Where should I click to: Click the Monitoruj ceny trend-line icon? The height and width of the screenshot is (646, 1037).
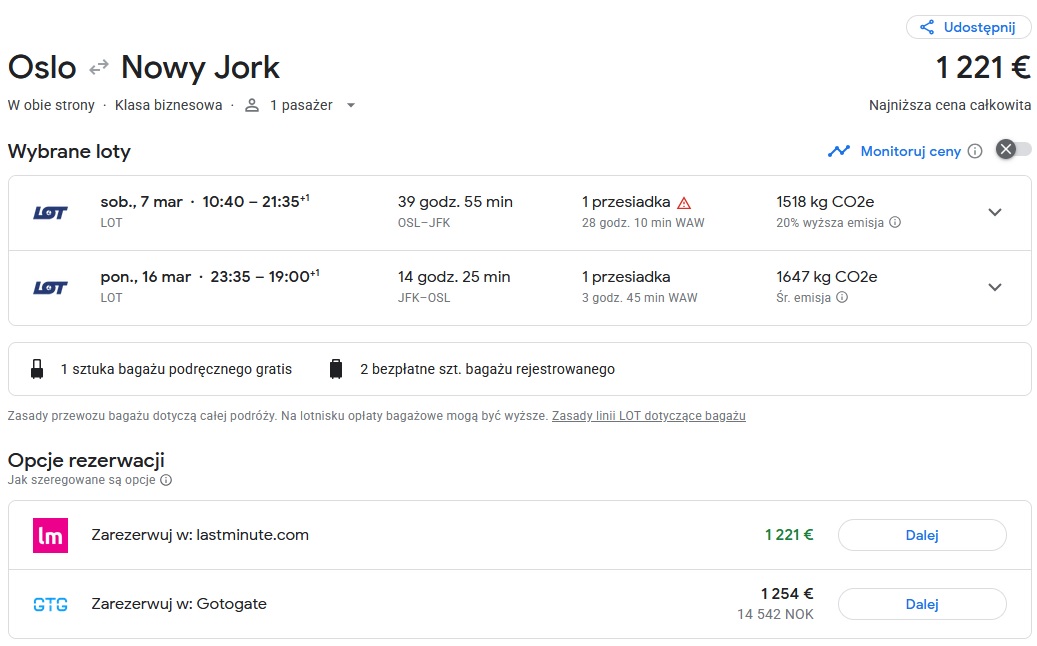pos(839,151)
